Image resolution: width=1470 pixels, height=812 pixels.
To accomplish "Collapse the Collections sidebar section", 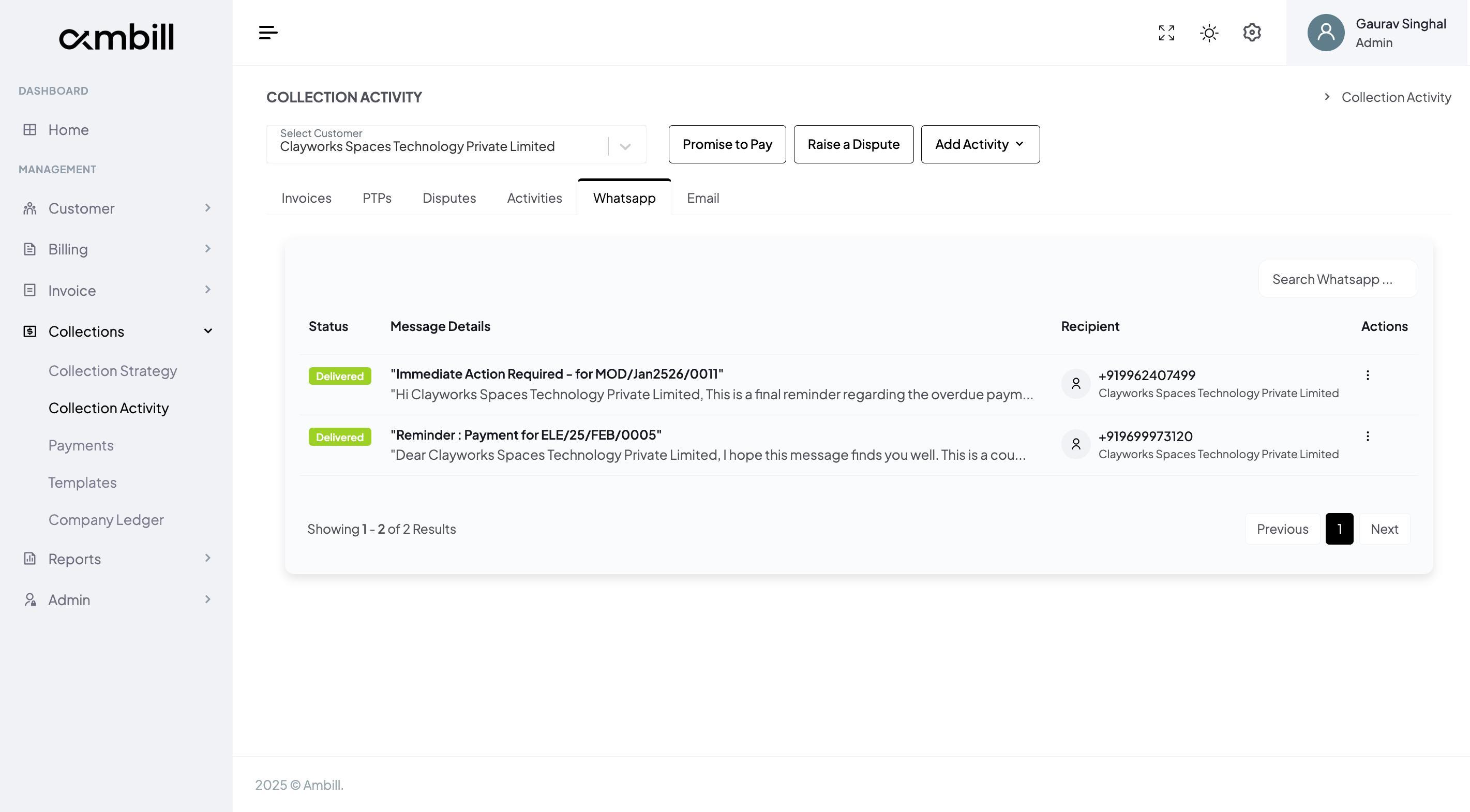I will (x=208, y=331).
